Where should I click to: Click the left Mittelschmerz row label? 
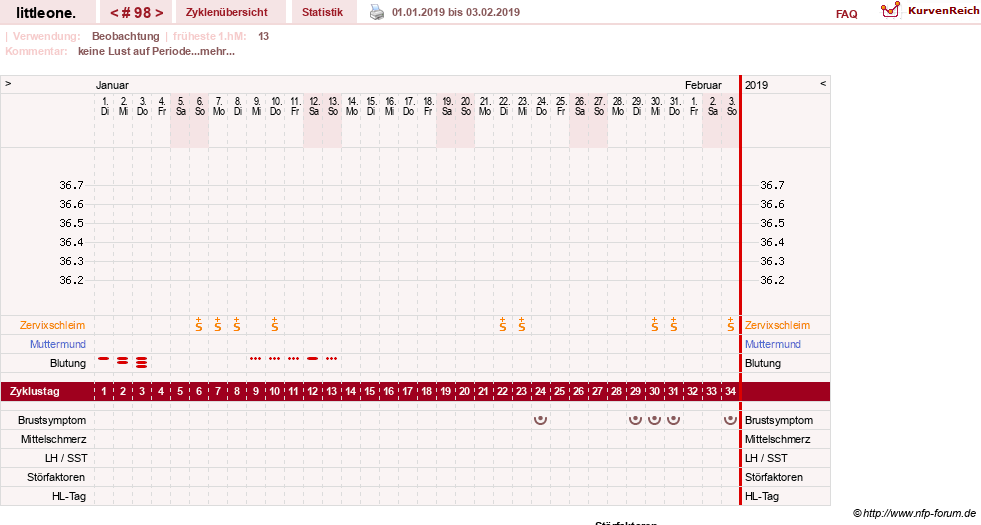coord(53,439)
